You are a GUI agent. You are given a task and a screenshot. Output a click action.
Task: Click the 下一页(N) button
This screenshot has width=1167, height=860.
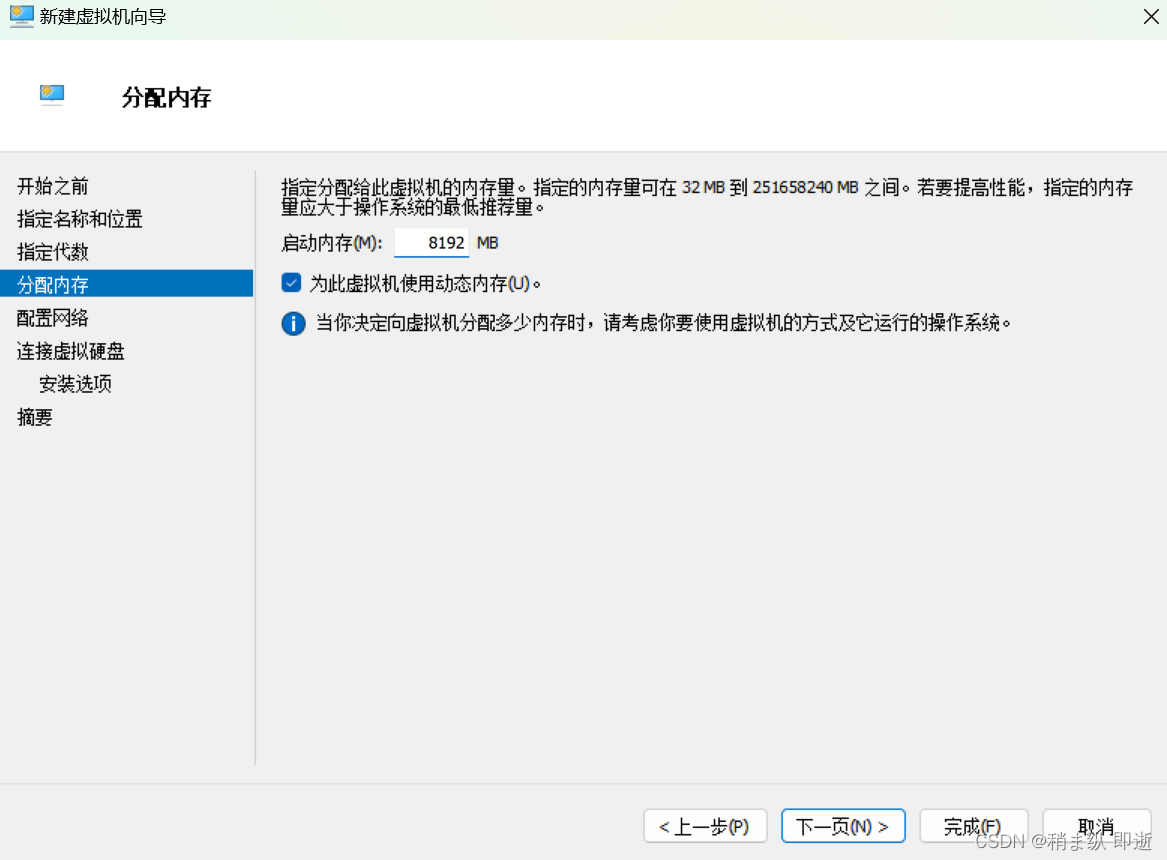pos(843,826)
